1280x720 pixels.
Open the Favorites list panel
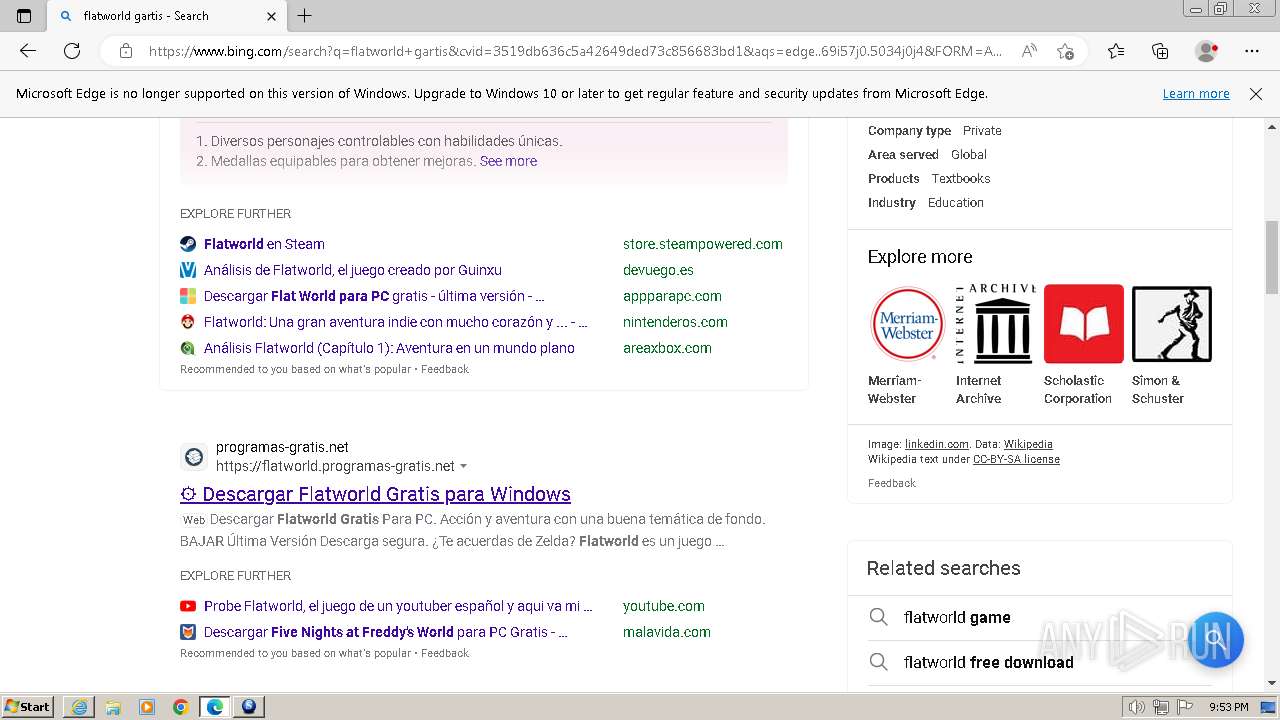1116,51
